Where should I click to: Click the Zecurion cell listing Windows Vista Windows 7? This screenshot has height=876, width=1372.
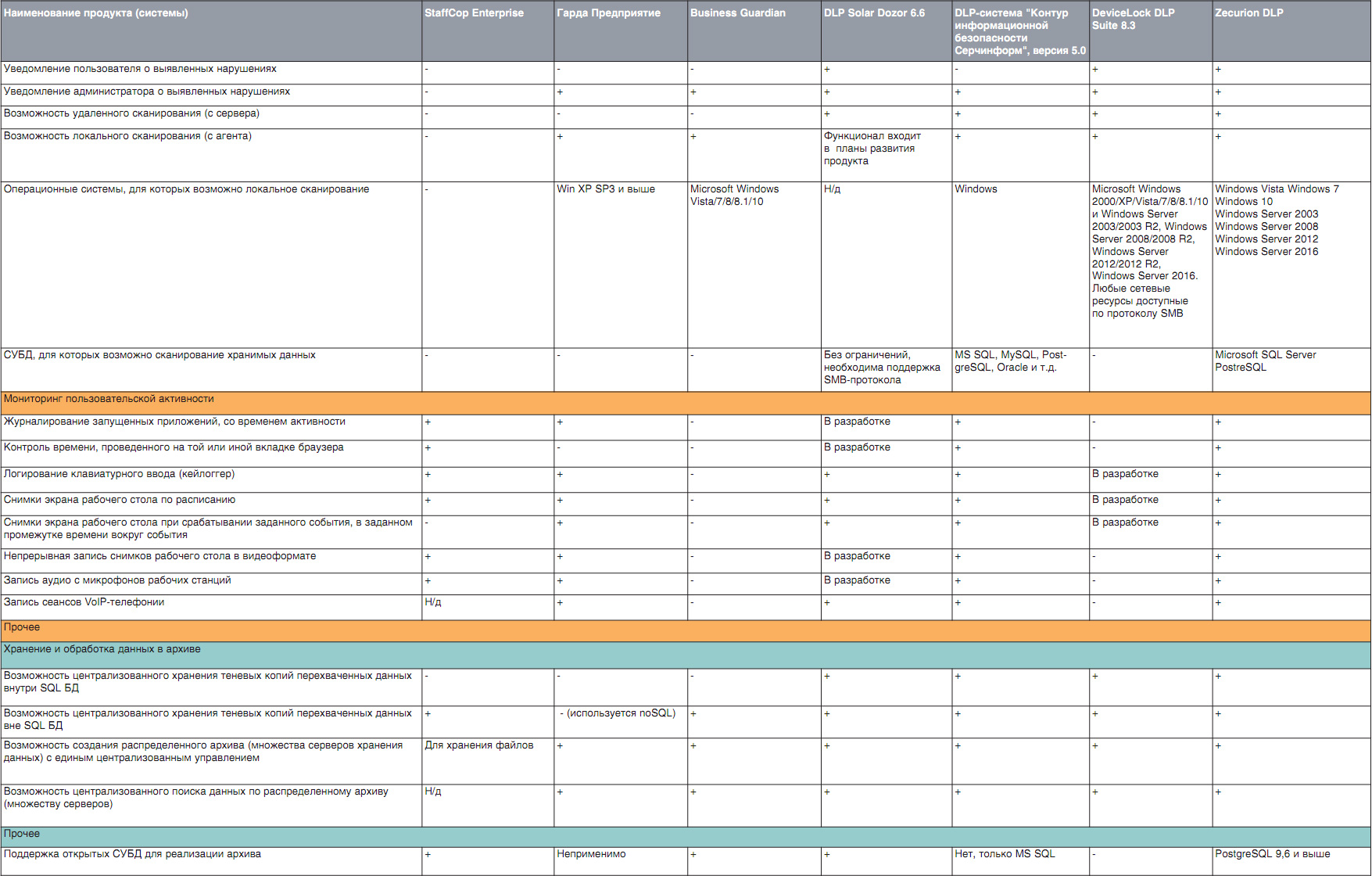pyautogui.click(x=1291, y=265)
